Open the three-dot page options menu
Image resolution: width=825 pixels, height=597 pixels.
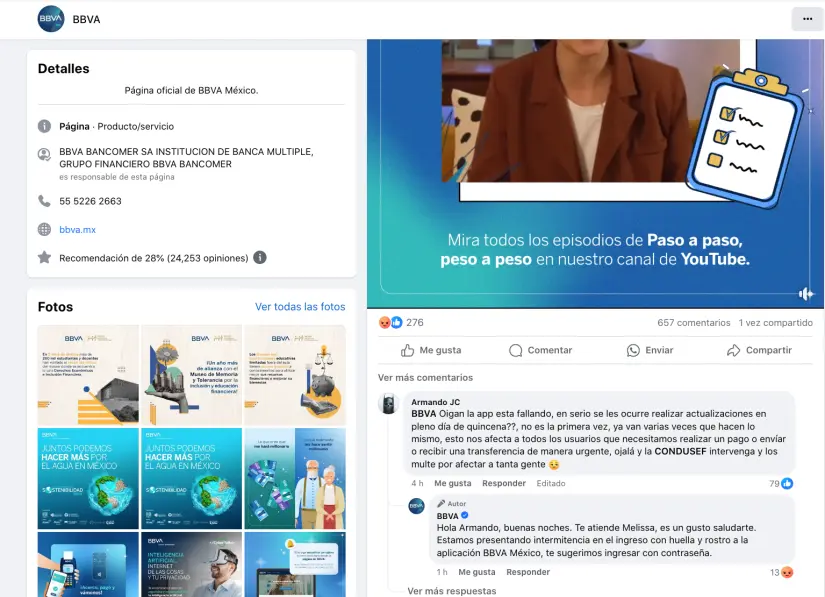(x=806, y=19)
